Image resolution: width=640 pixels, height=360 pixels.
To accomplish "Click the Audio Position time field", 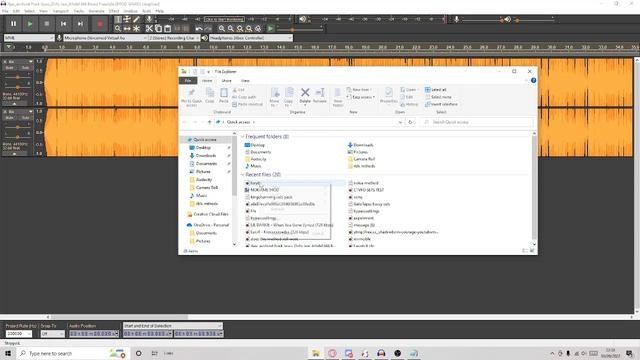I will point(94,334).
